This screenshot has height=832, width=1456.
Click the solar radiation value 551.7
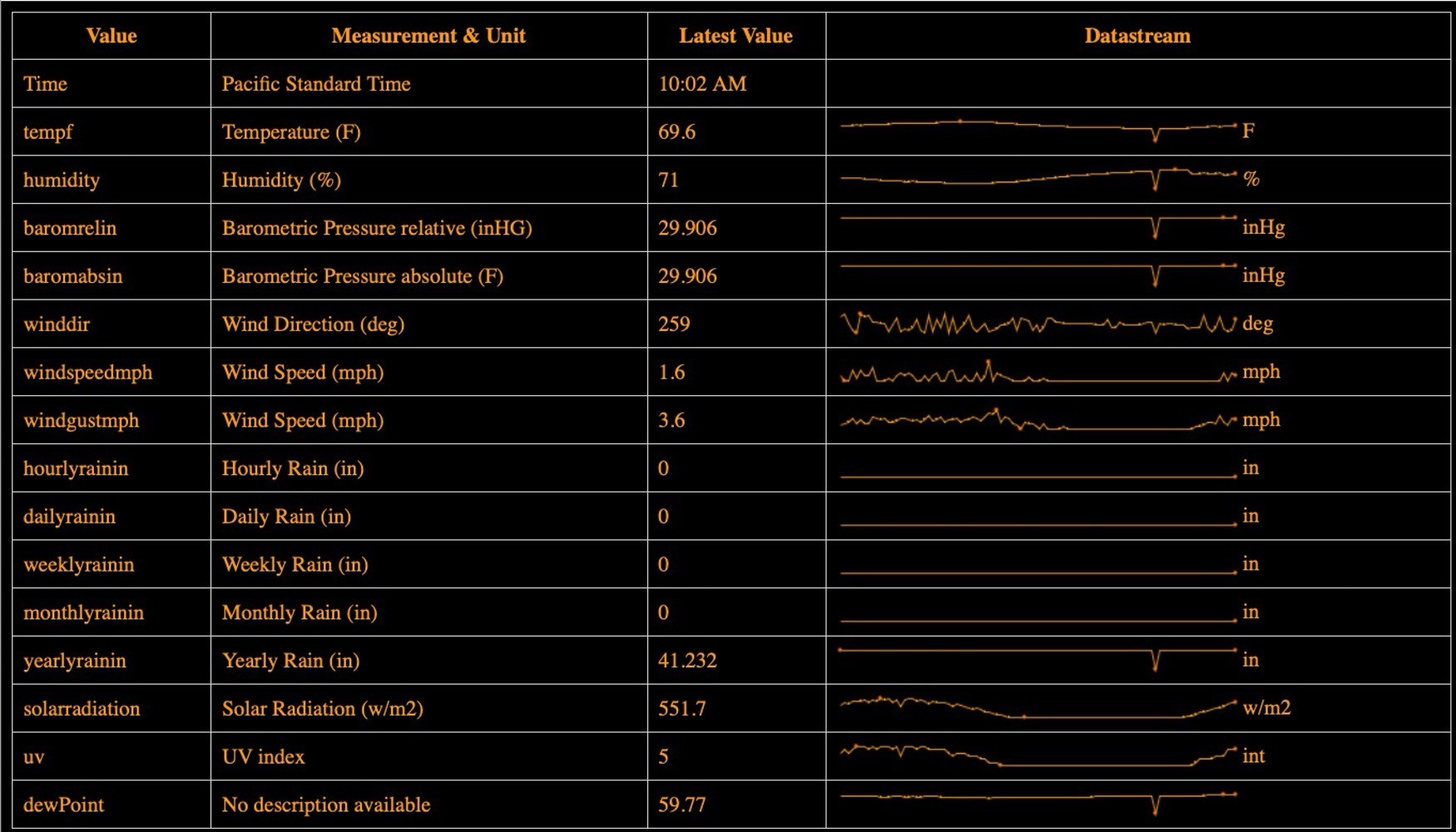pyautogui.click(x=681, y=710)
